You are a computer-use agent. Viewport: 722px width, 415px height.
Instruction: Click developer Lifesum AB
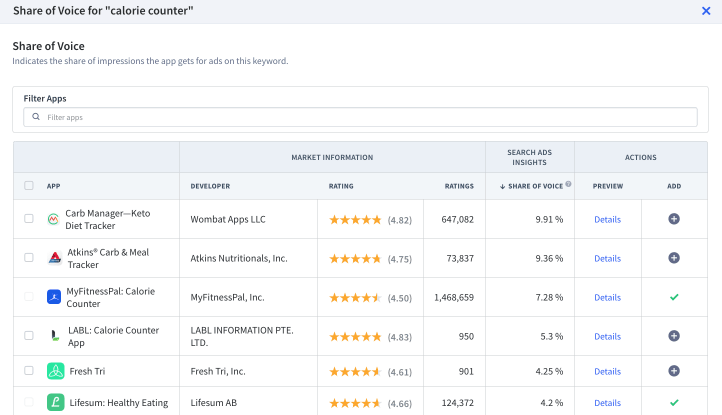pyautogui.click(x=214, y=403)
